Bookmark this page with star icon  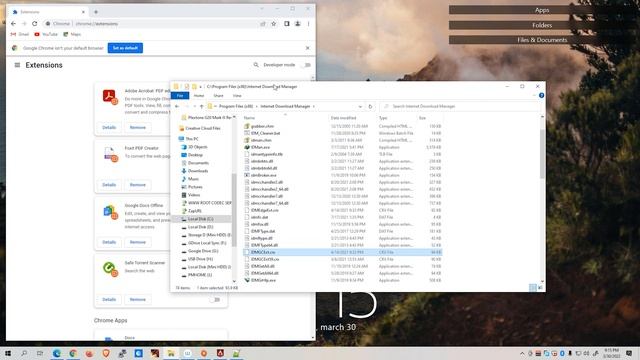(x=273, y=24)
